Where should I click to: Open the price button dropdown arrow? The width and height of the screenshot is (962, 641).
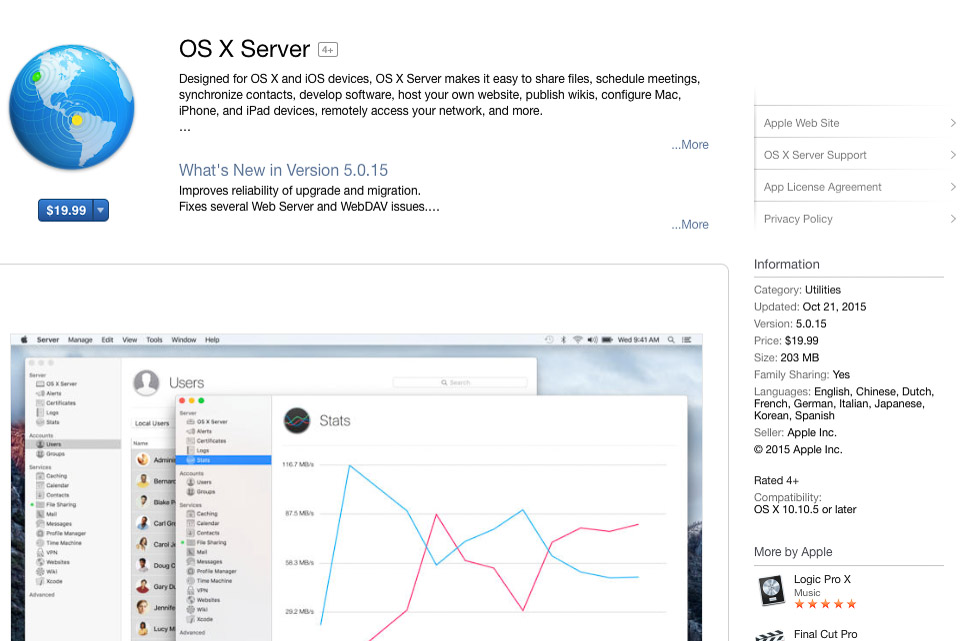(101, 210)
